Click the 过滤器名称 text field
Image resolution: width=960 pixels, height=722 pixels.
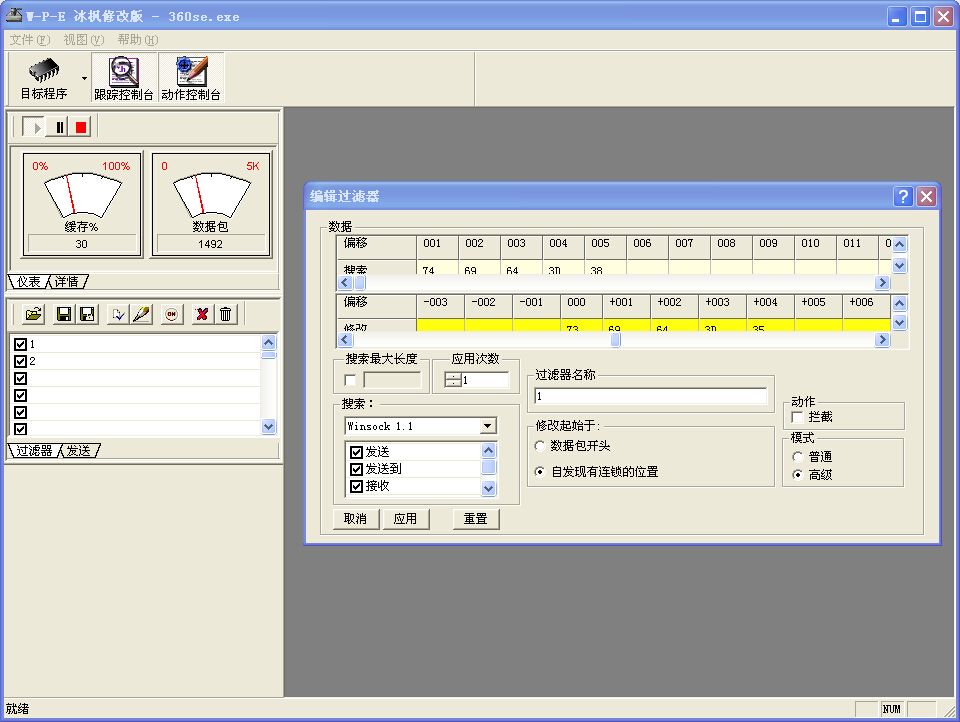(651, 396)
